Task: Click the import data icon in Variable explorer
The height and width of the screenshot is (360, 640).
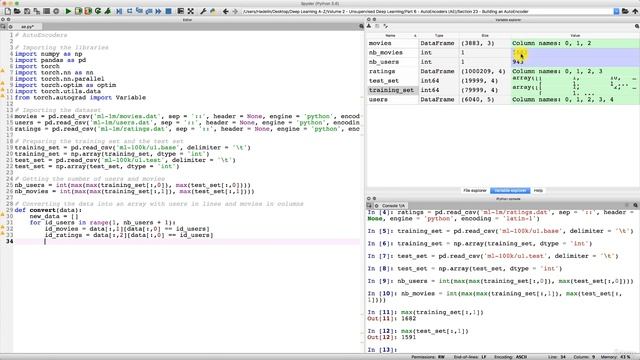Action: tap(369, 26)
